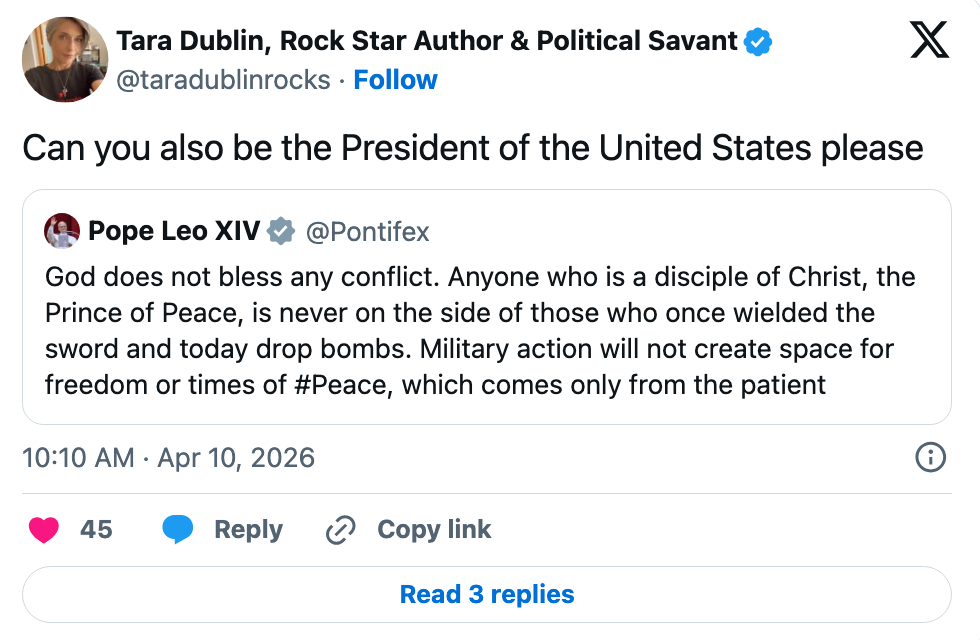Click Pope Leo XIV's small avatar

(62, 231)
